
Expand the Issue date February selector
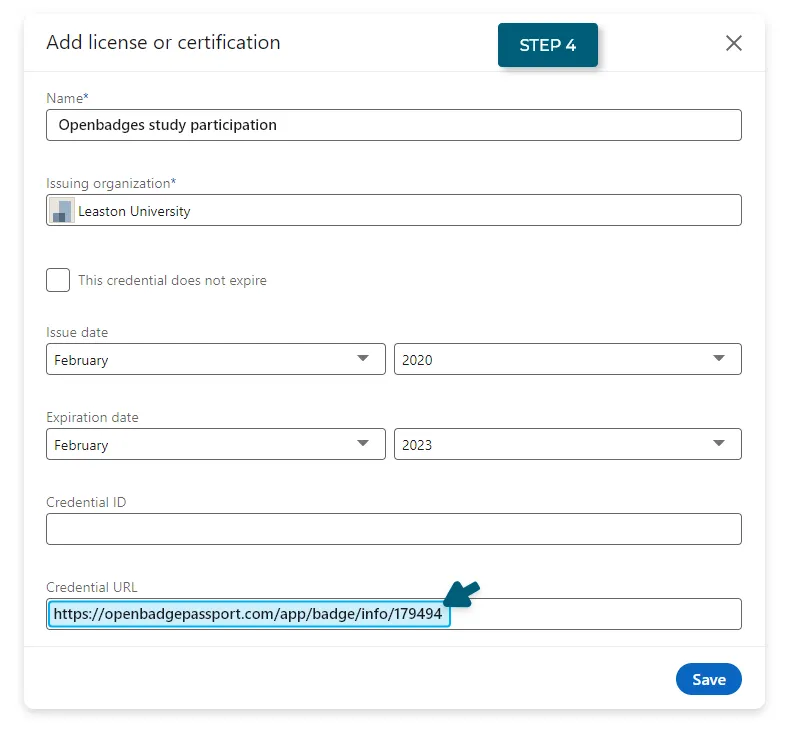pos(216,359)
